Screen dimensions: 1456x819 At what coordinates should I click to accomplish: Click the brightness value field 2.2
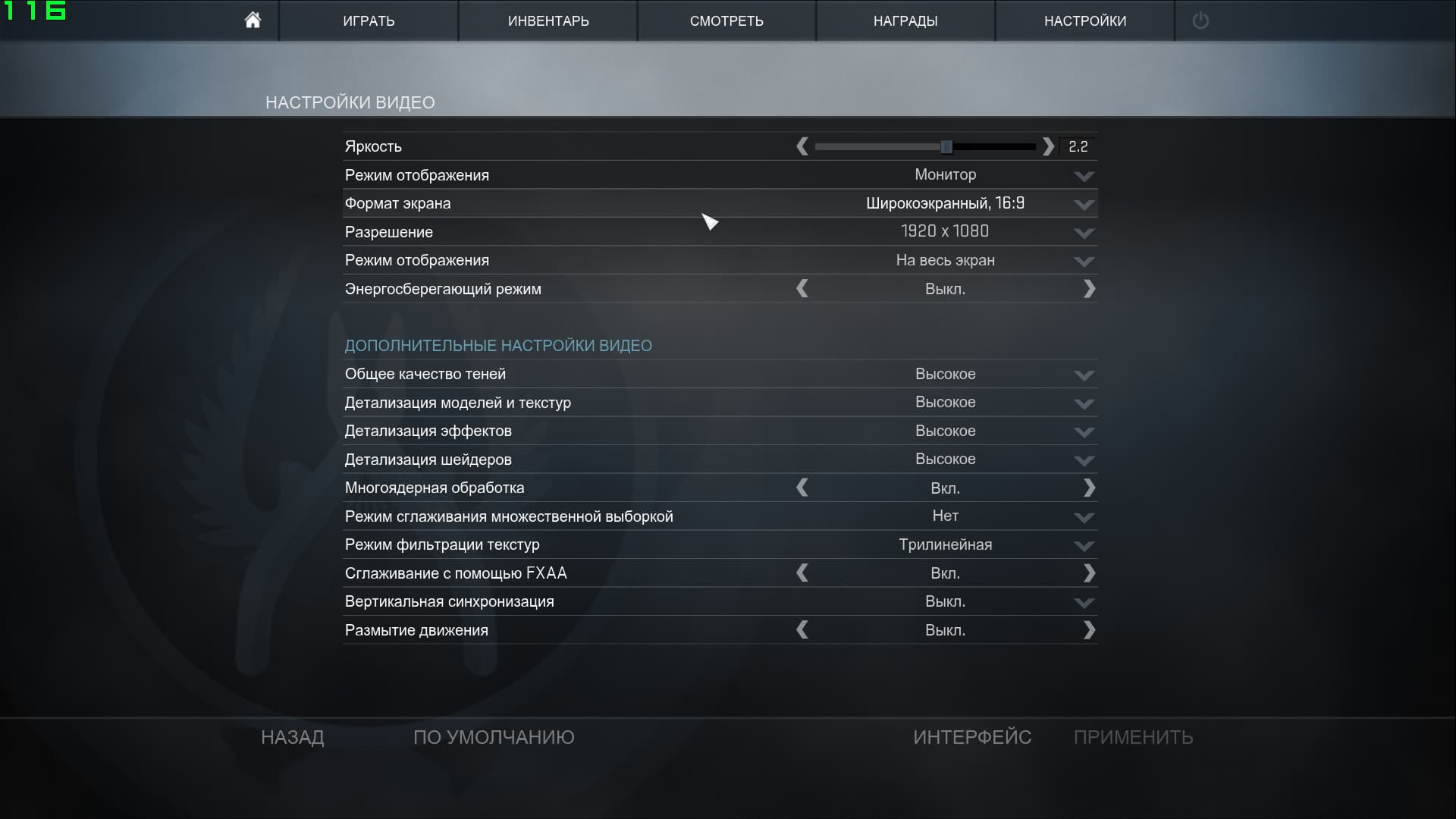[x=1078, y=146]
